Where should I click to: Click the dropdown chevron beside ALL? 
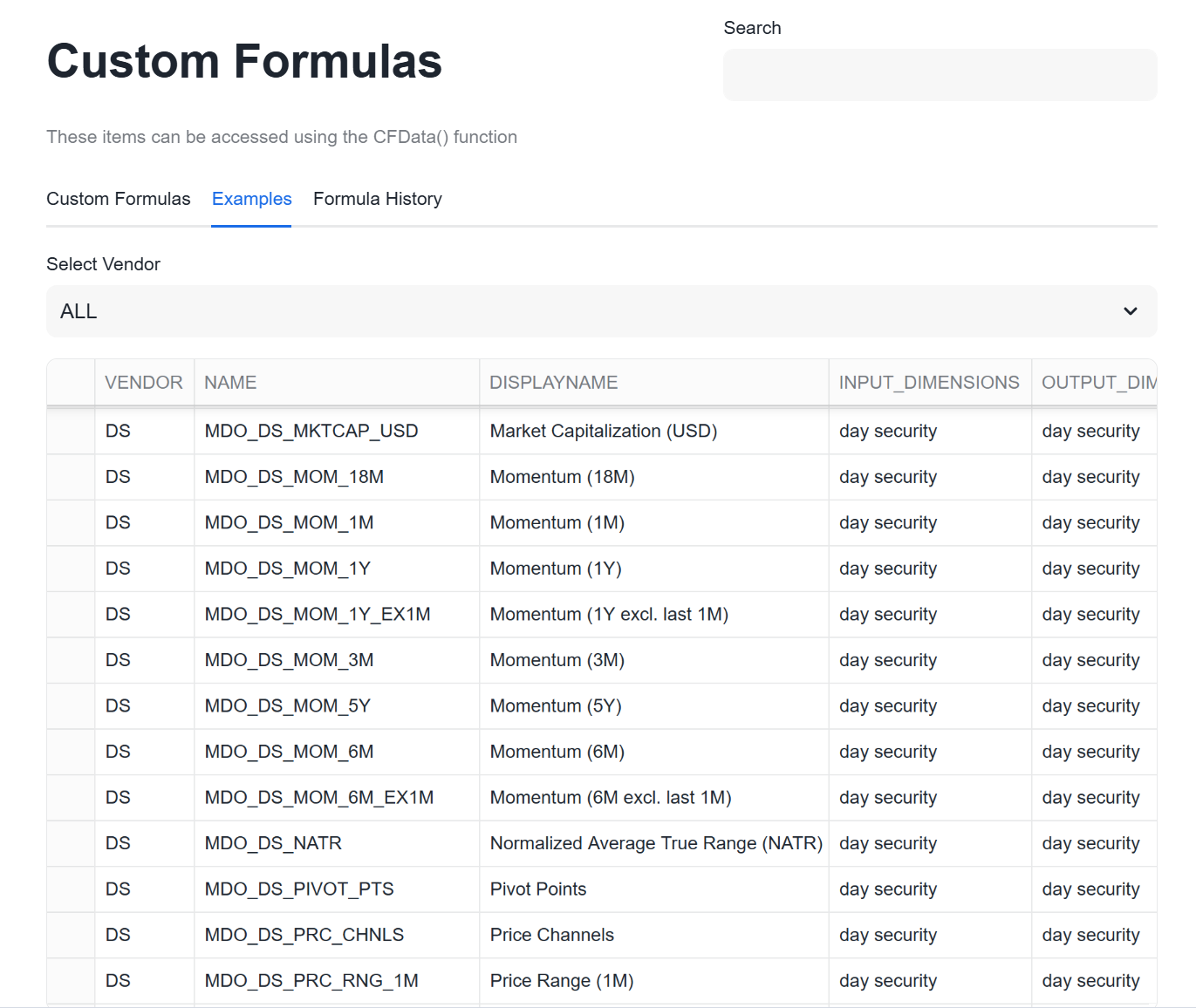tap(1130, 311)
